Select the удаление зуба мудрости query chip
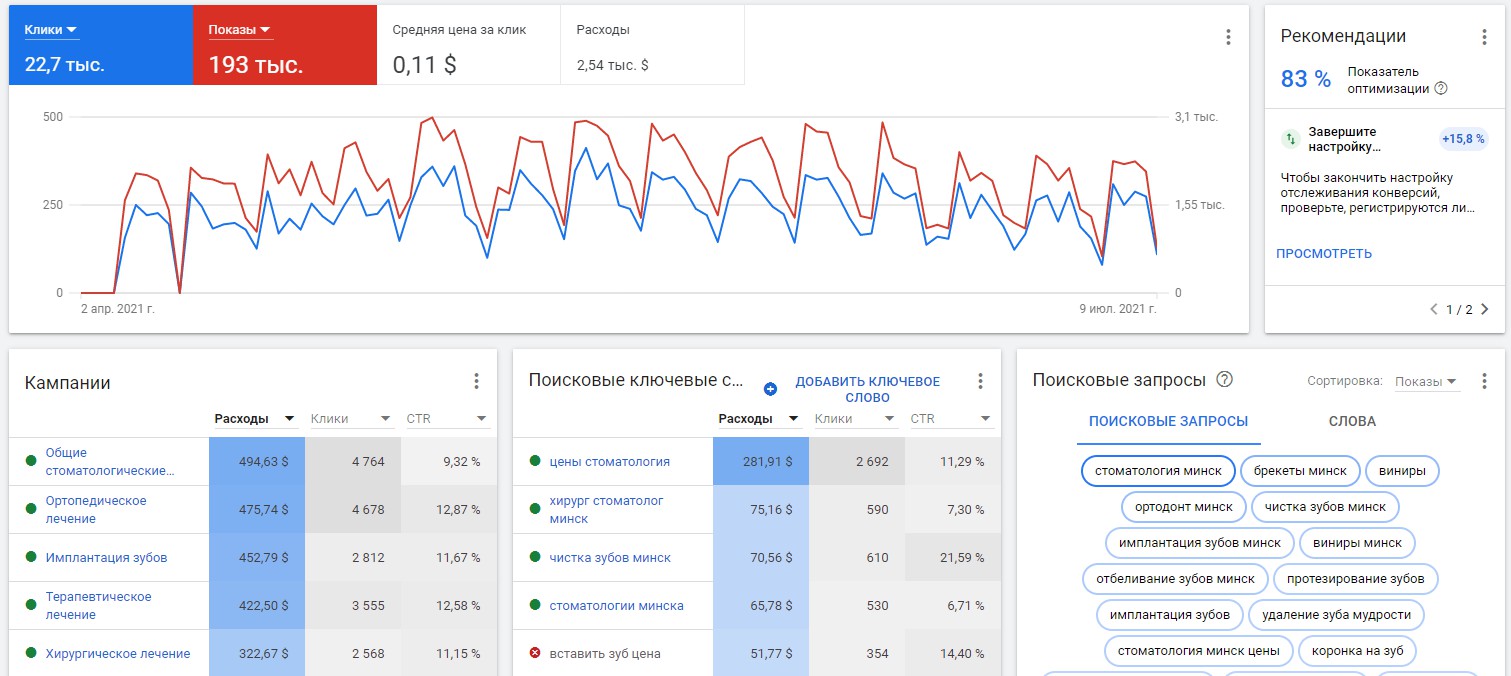Image resolution: width=1511 pixels, height=676 pixels. 1337,615
